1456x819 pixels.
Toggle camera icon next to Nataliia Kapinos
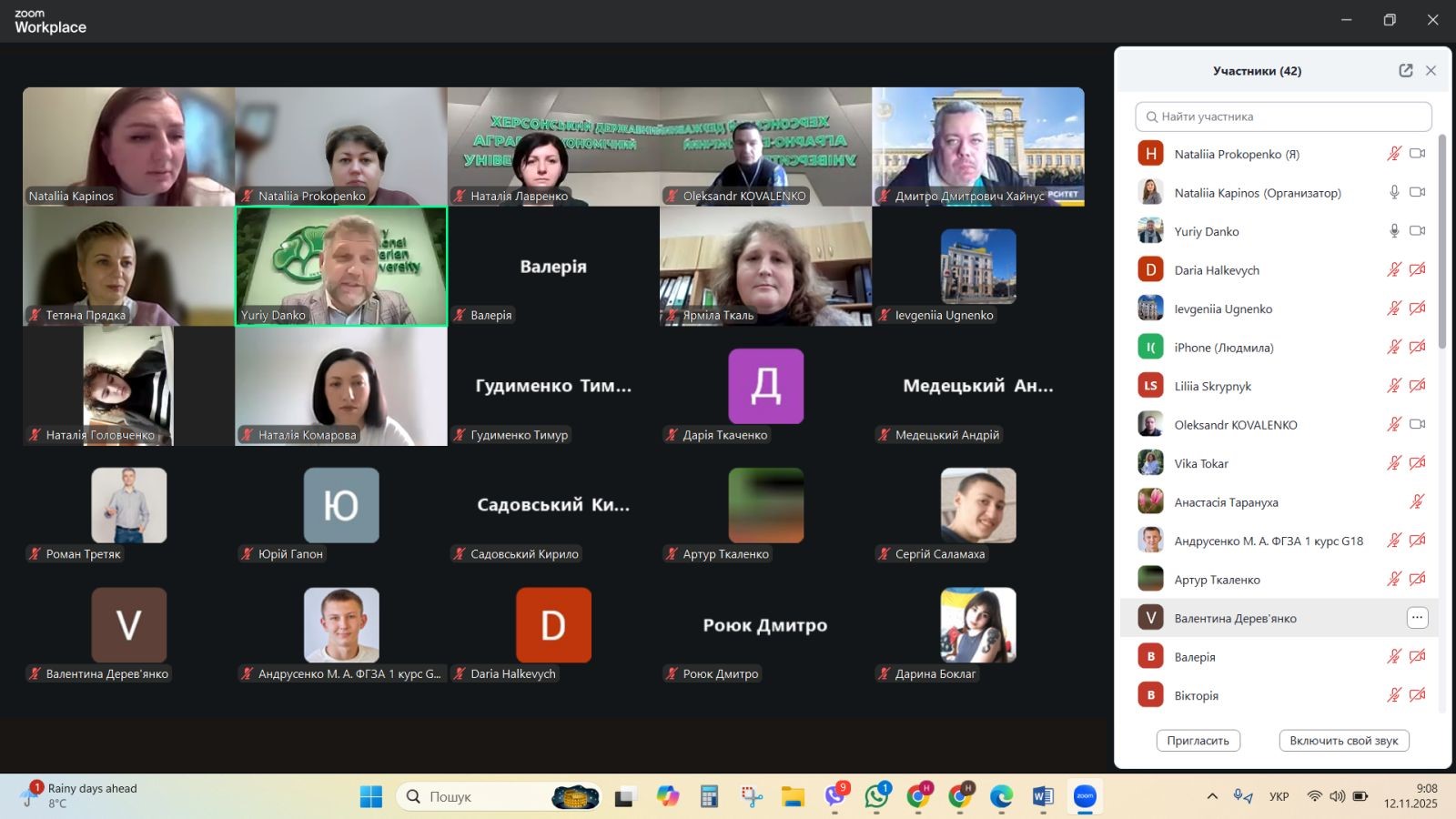1417,192
